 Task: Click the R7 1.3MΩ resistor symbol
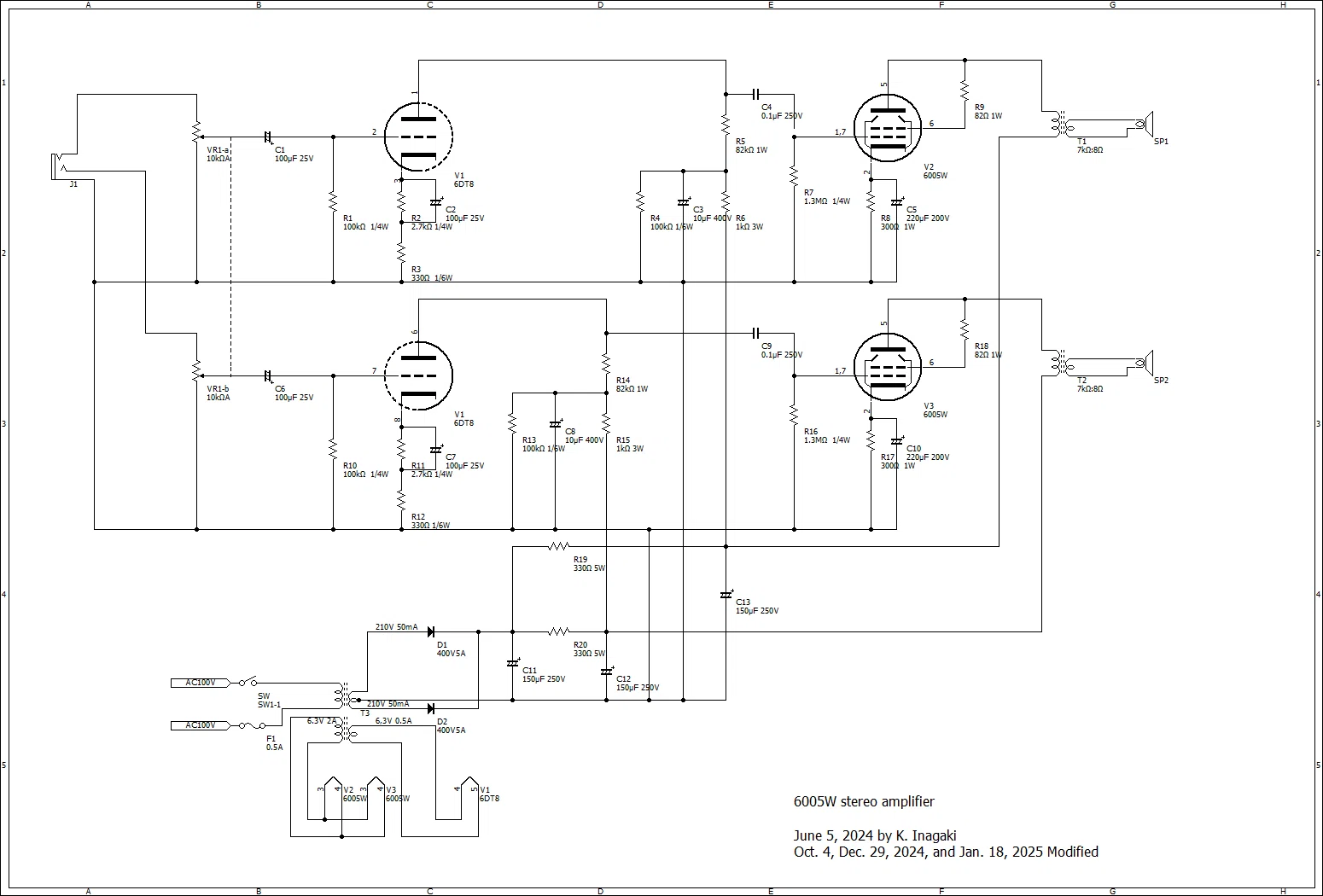[x=794, y=175]
